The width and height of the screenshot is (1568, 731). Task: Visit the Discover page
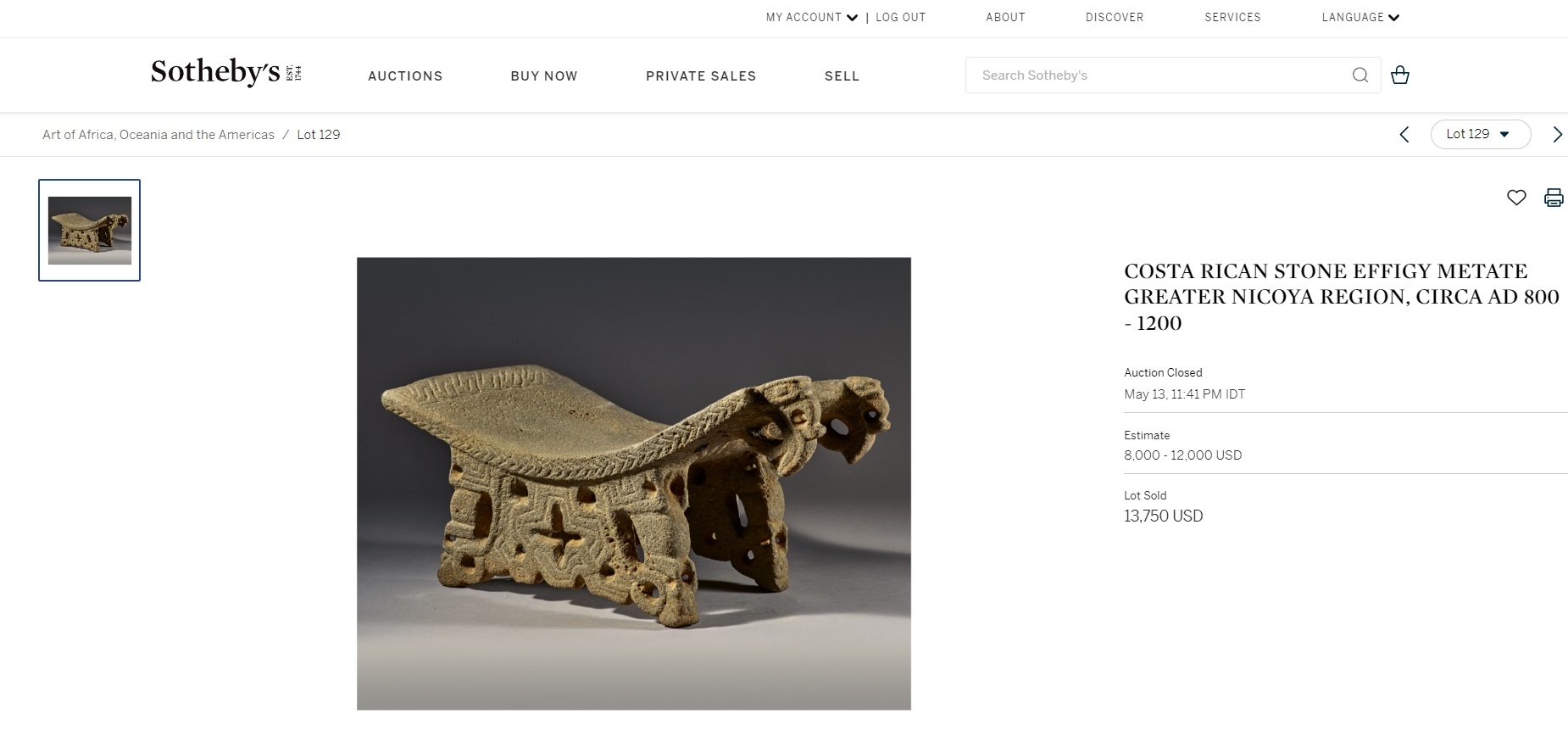pos(1115,17)
